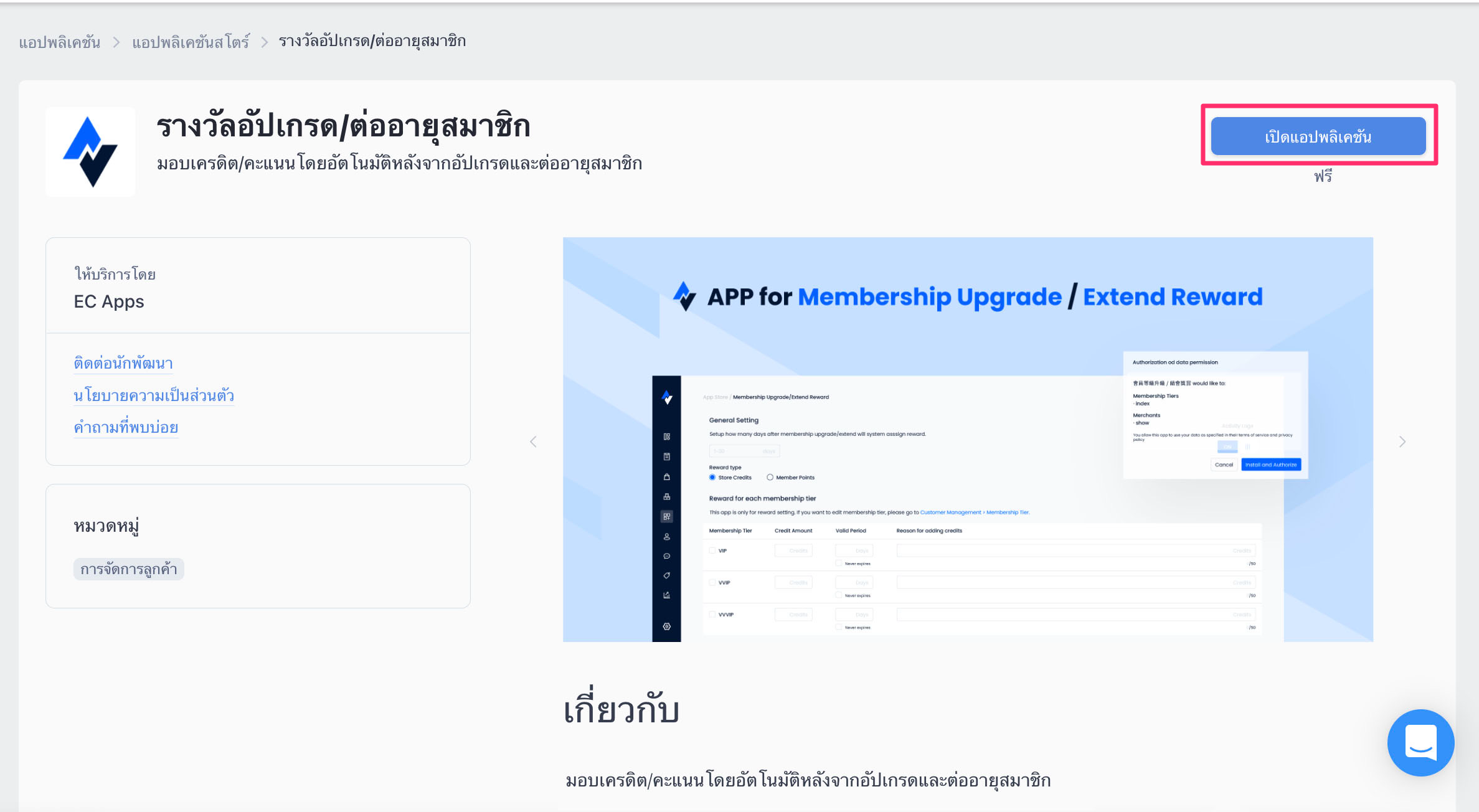
Task: Show next carousel image with right arrow
Action: (x=1402, y=441)
